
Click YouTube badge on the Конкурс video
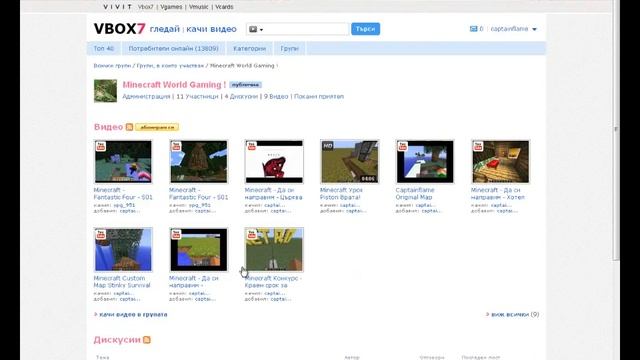tap(251, 234)
